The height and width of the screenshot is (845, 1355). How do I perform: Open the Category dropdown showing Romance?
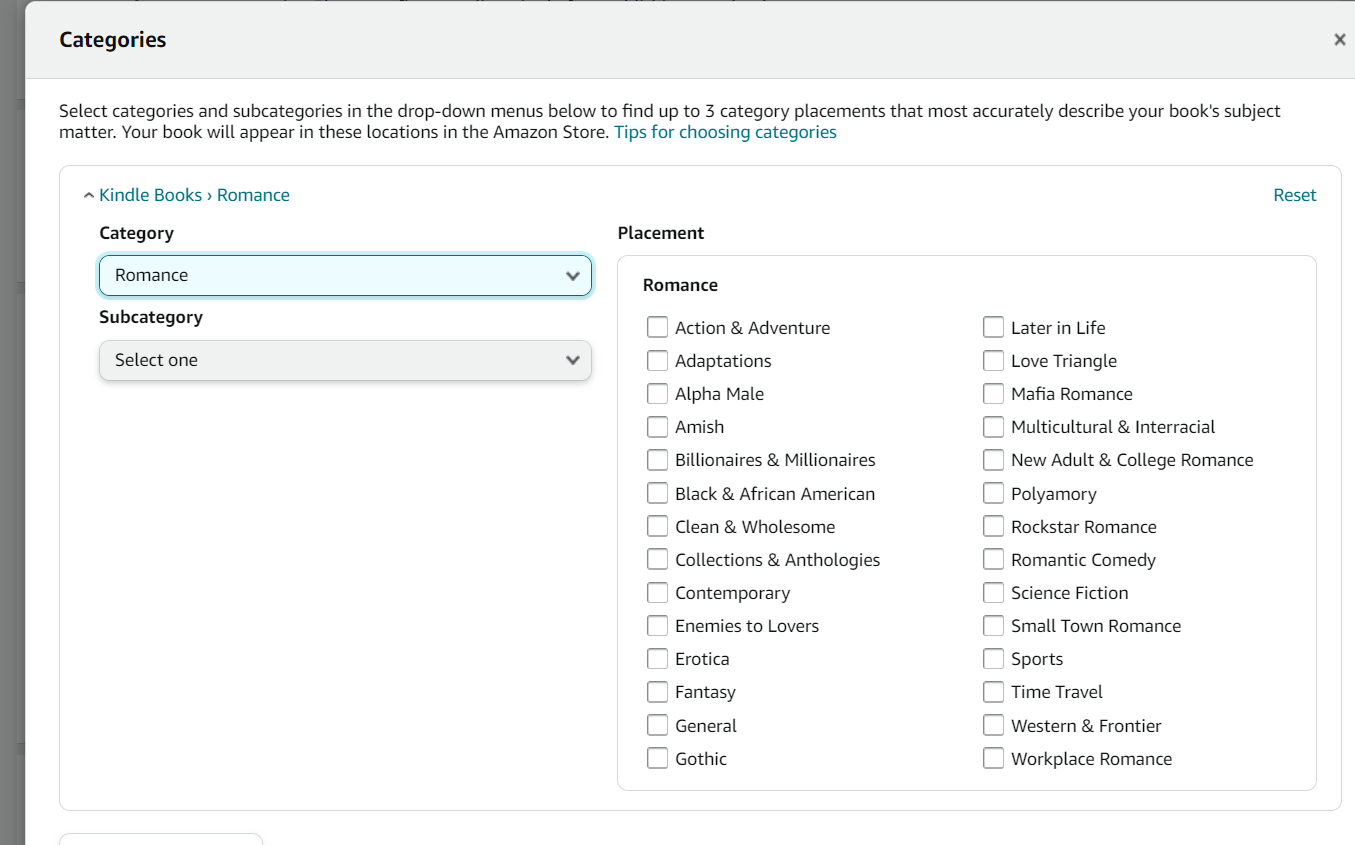point(345,276)
